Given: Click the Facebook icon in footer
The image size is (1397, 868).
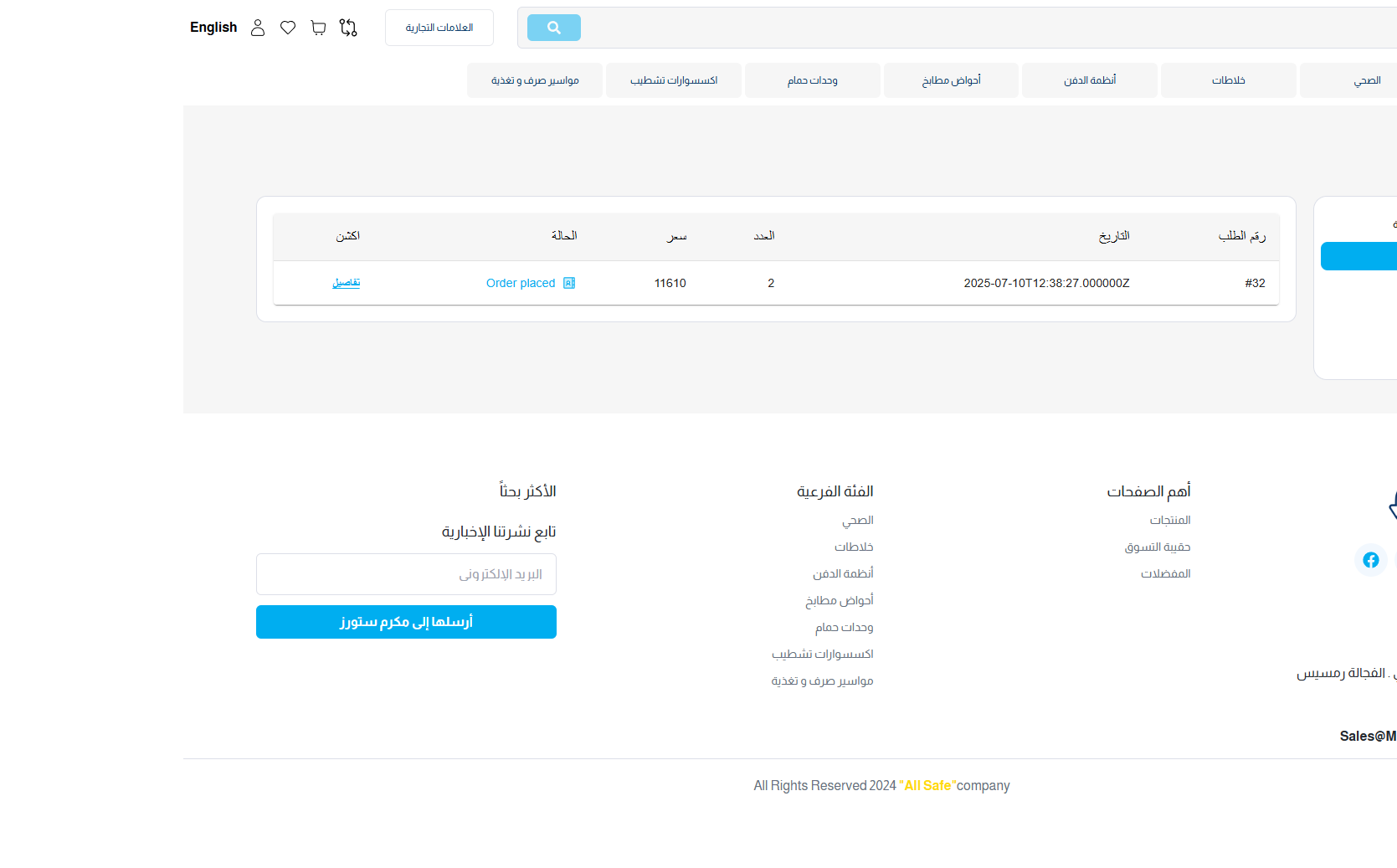Looking at the screenshot, I should 1370,560.
